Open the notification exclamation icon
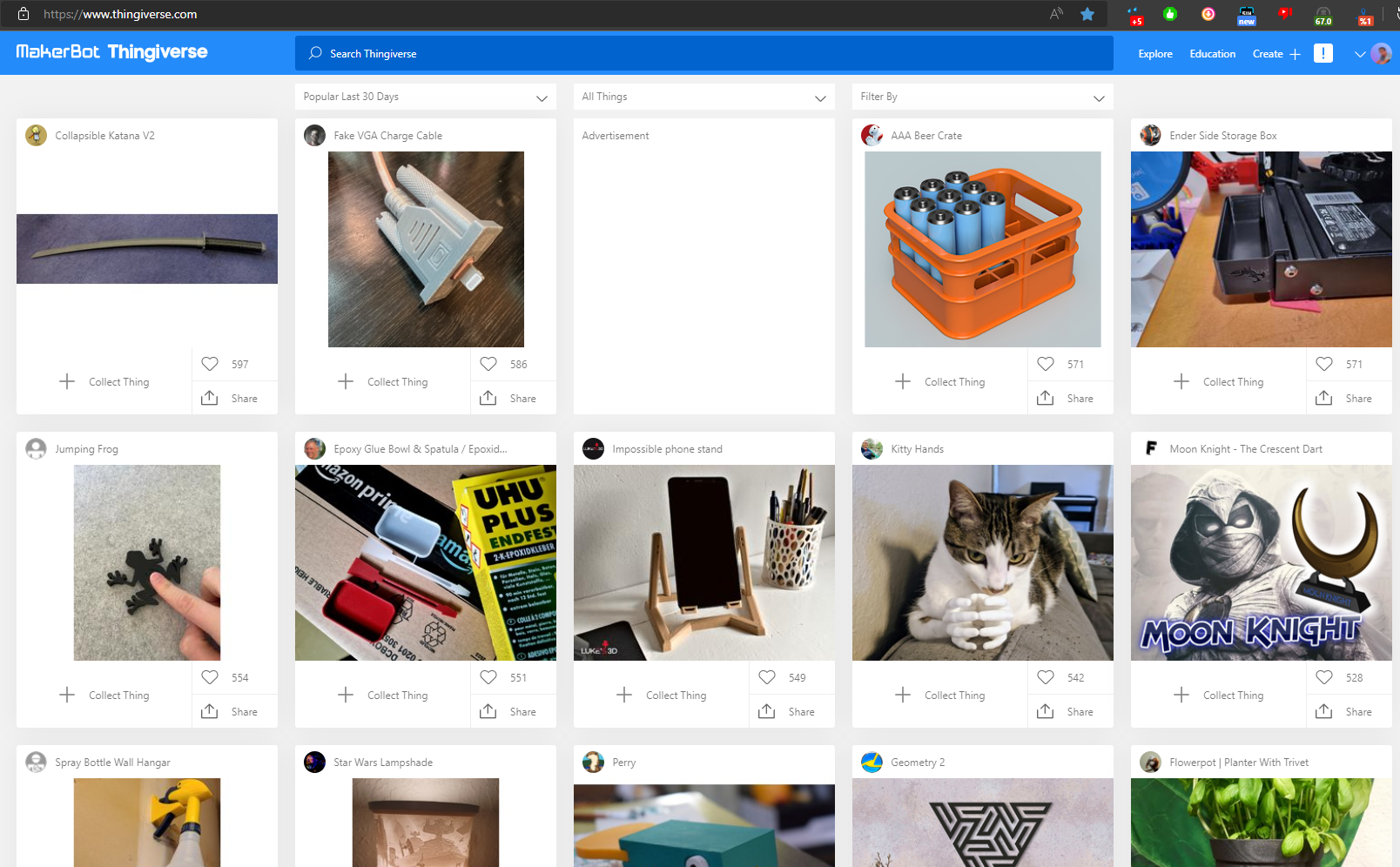This screenshot has width=1400, height=867. 1323,53
